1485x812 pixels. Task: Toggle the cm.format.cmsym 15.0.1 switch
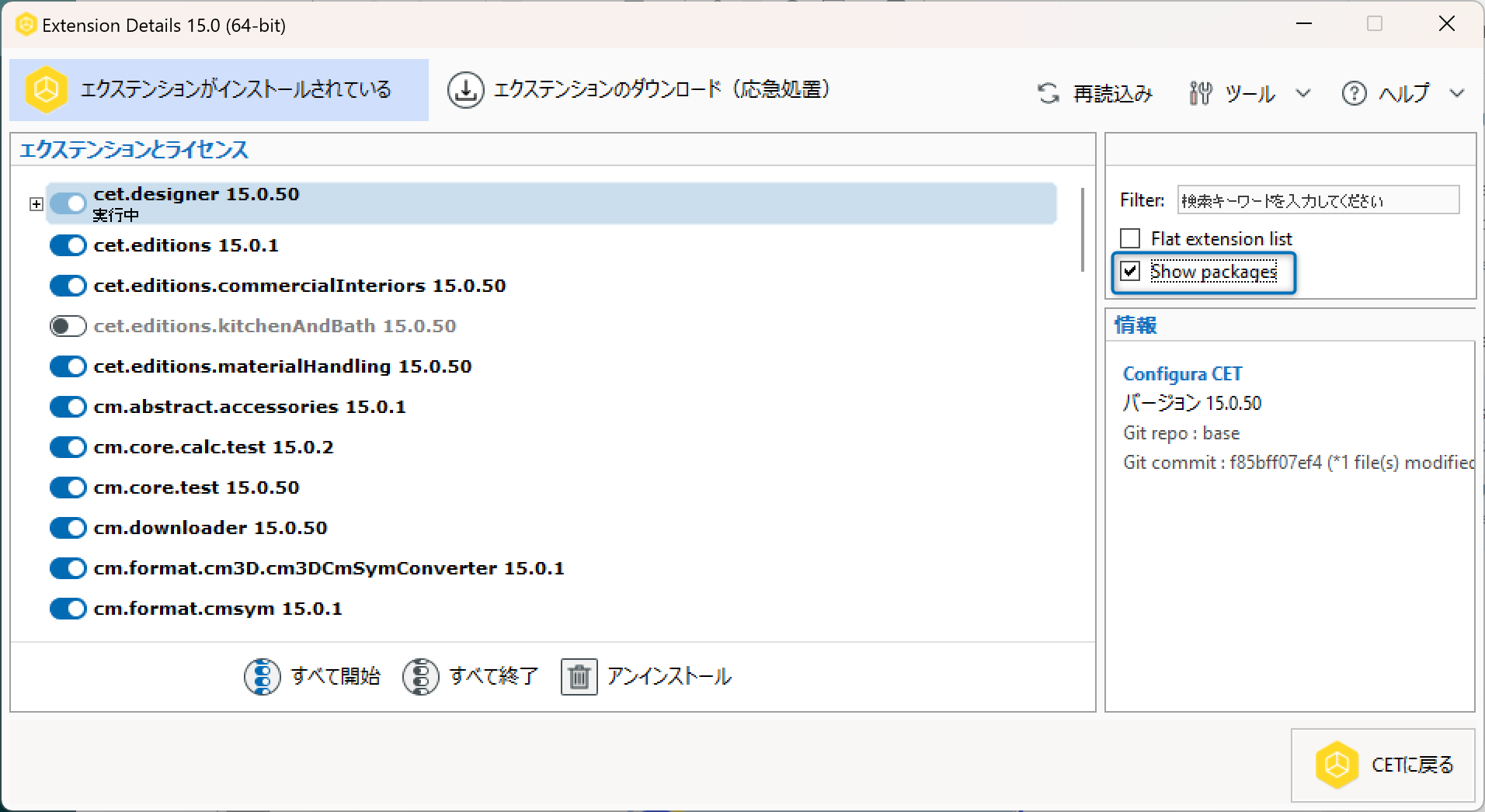coord(68,609)
